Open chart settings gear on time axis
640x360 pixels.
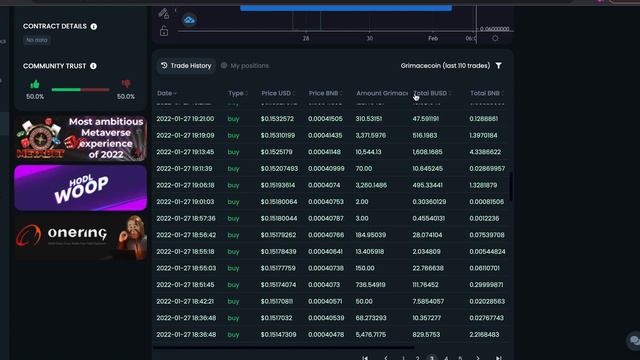pyautogui.click(x=495, y=38)
